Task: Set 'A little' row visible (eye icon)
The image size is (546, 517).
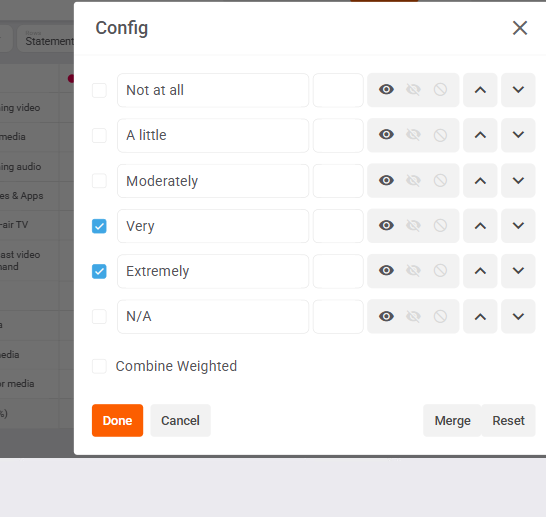Action: click(x=386, y=135)
